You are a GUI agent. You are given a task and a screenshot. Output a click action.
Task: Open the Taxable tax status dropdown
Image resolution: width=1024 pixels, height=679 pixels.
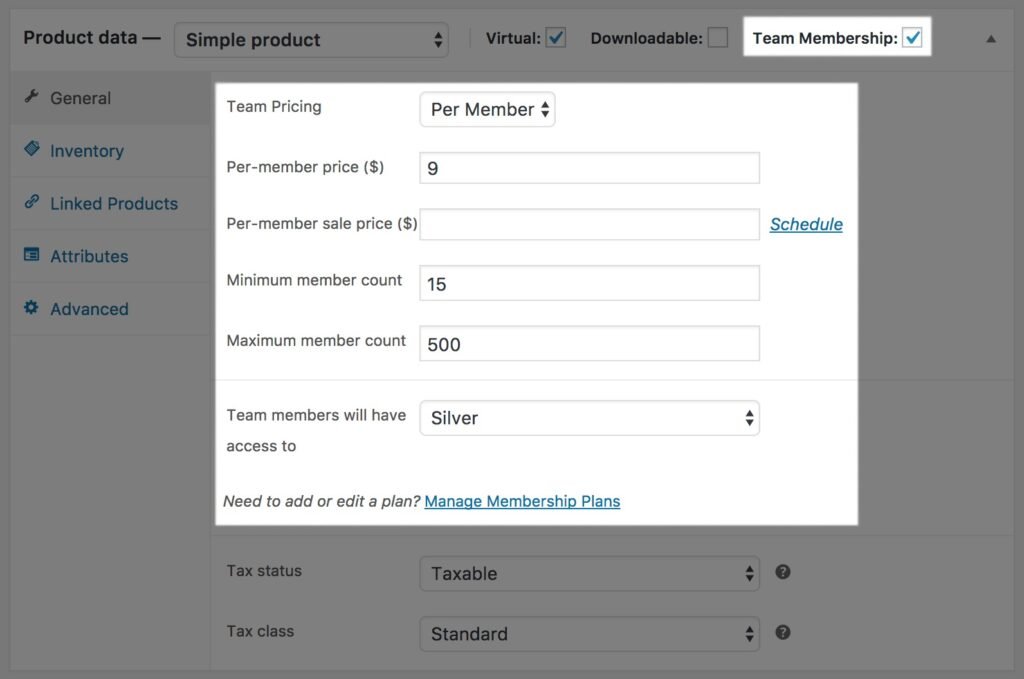[x=589, y=573]
